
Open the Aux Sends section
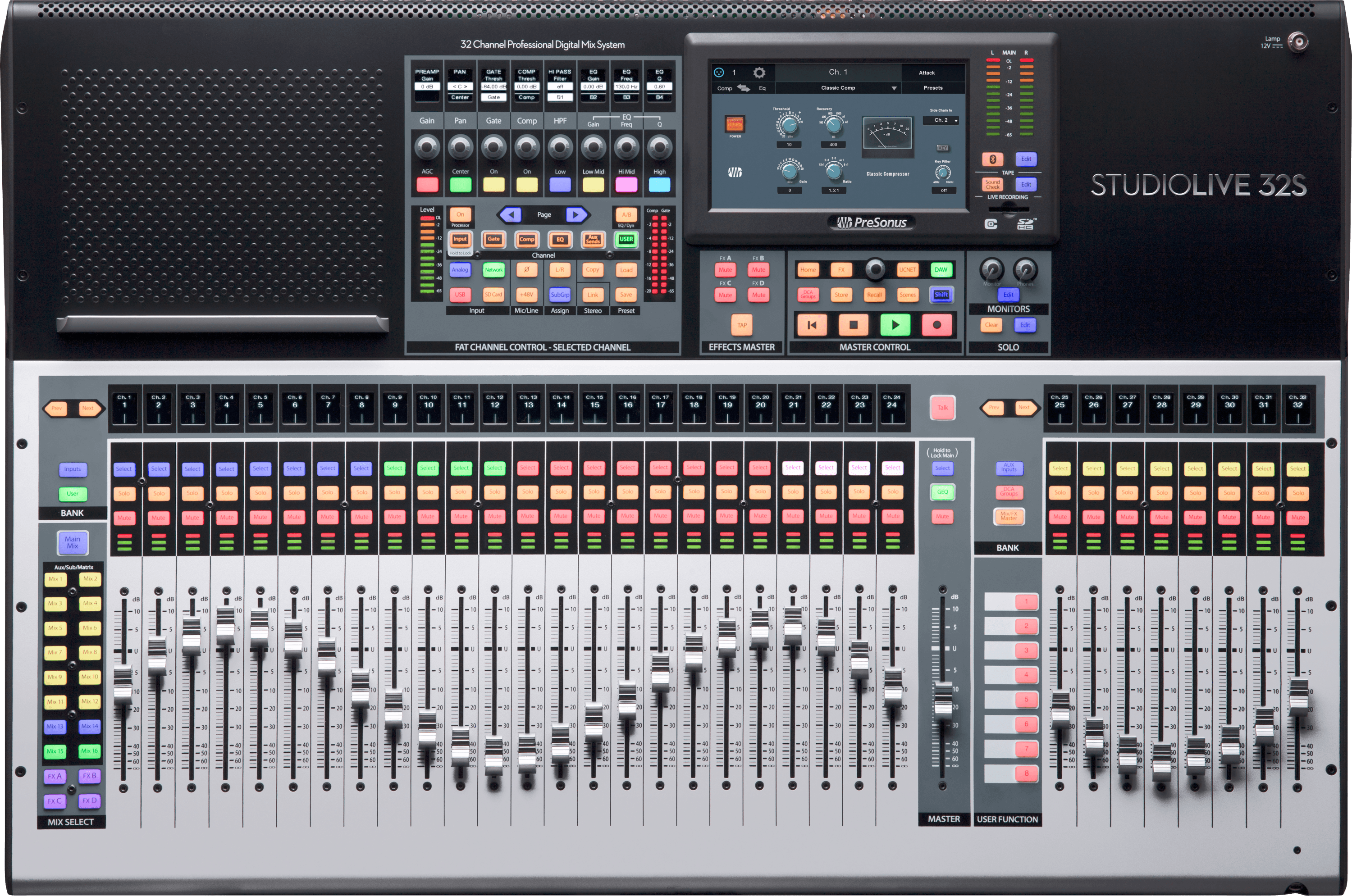coord(593,239)
